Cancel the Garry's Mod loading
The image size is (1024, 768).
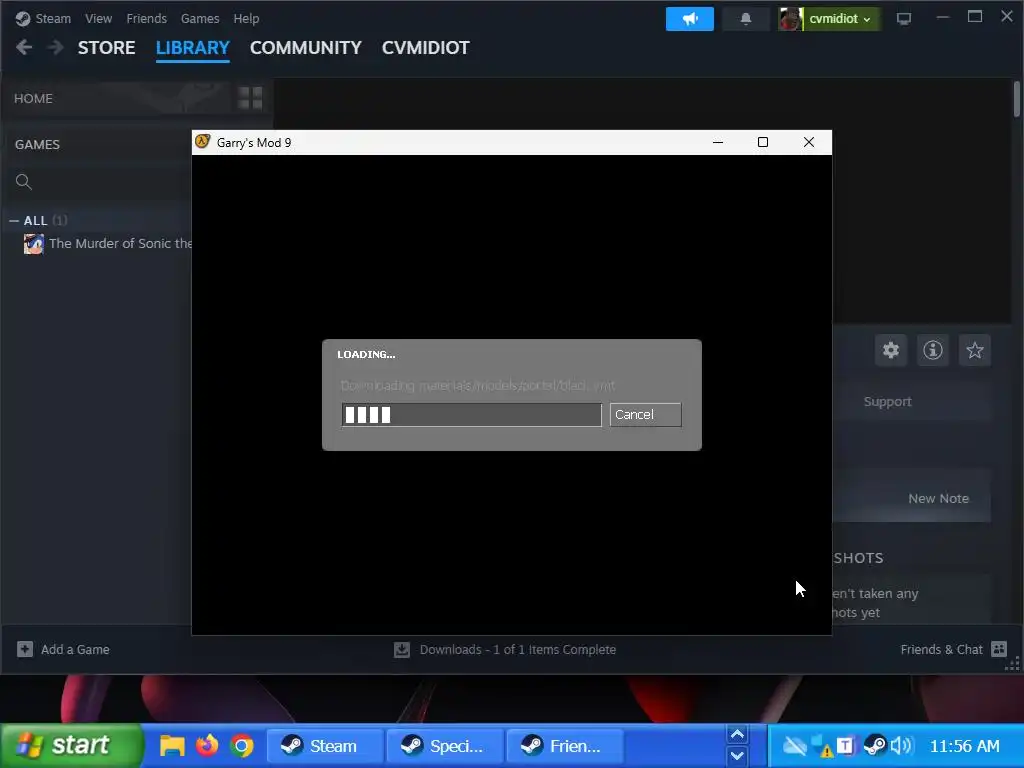click(645, 415)
